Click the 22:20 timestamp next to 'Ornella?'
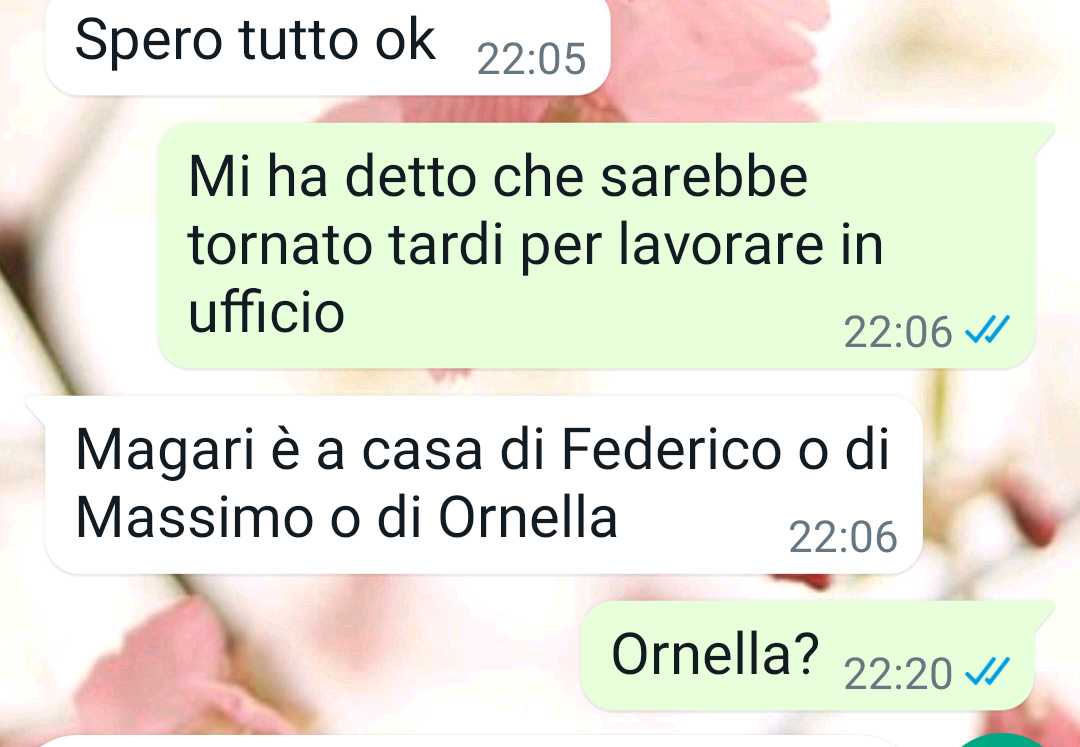 click(x=897, y=674)
